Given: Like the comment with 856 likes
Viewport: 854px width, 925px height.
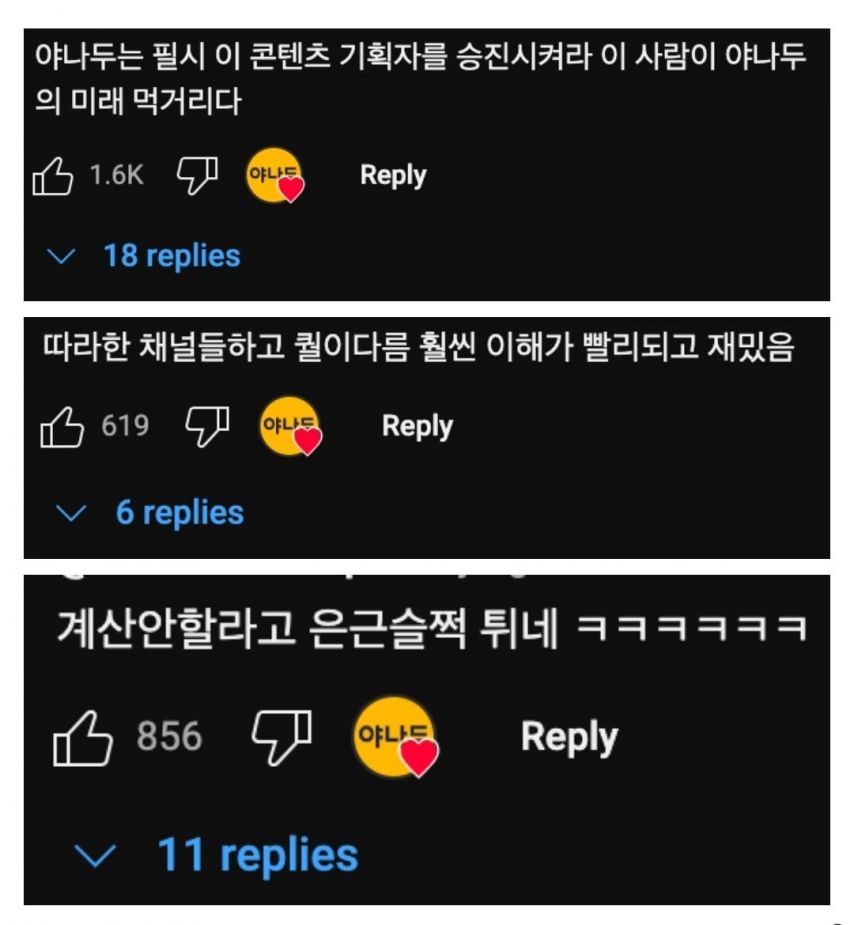Looking at the screenshot, I should pos(83,738).
